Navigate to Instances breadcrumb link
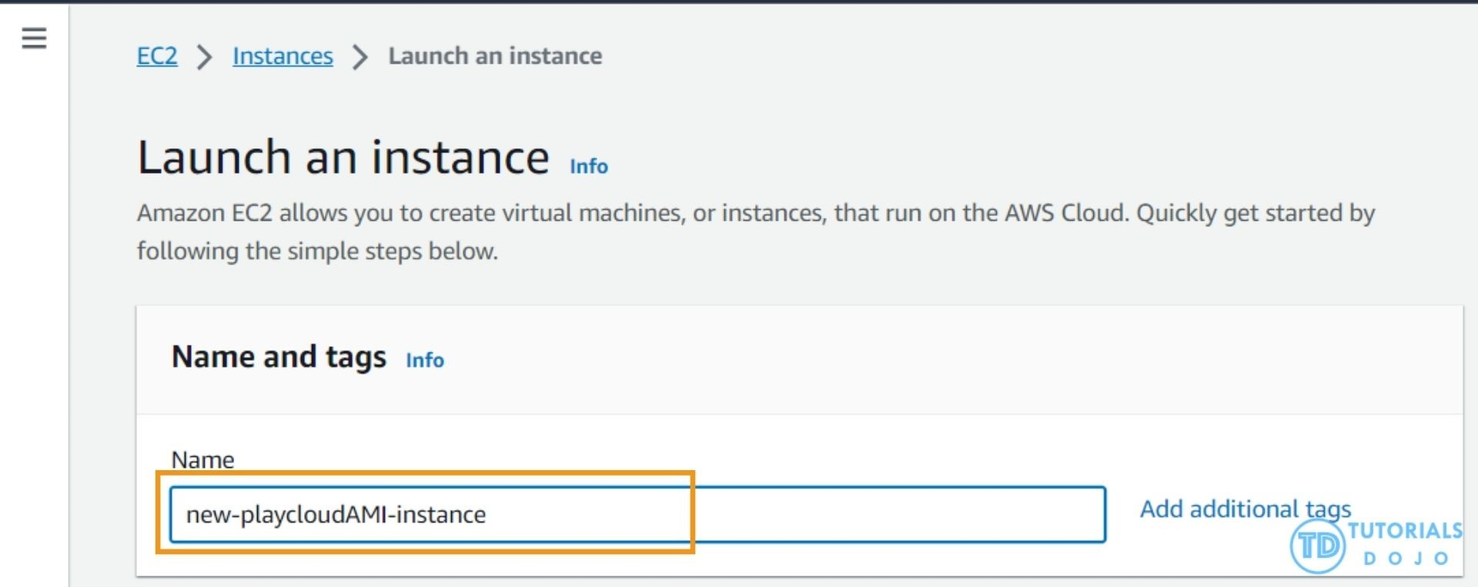The width and height of the screenshot is (1478, 587). point(283,56)
